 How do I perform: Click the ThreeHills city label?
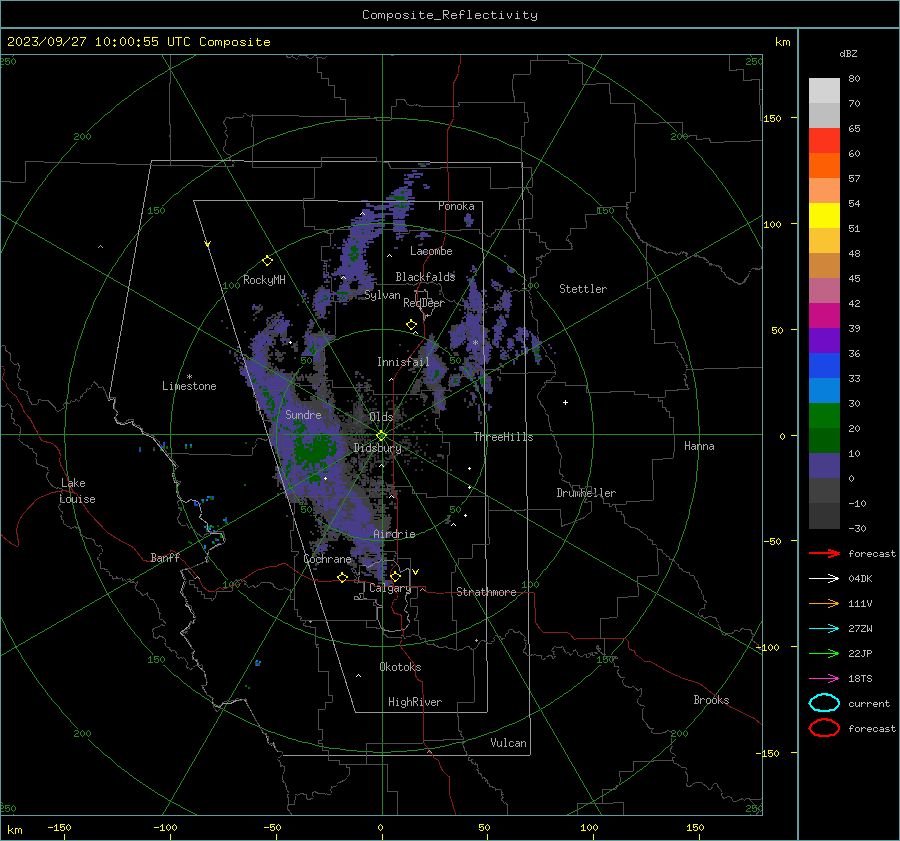503,437
